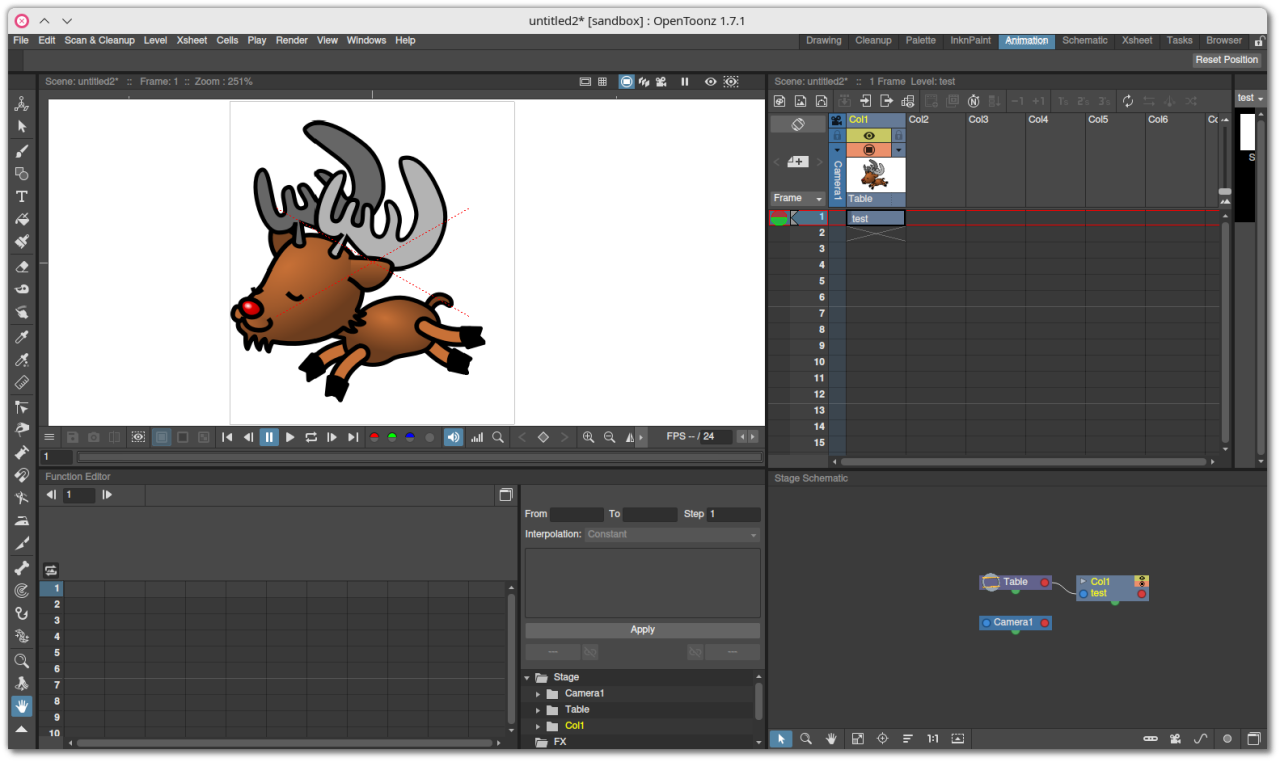Viewport: 1280px width, 762px height.
Task: Select the Ruler tool
Action: click(x=21, y=382)
